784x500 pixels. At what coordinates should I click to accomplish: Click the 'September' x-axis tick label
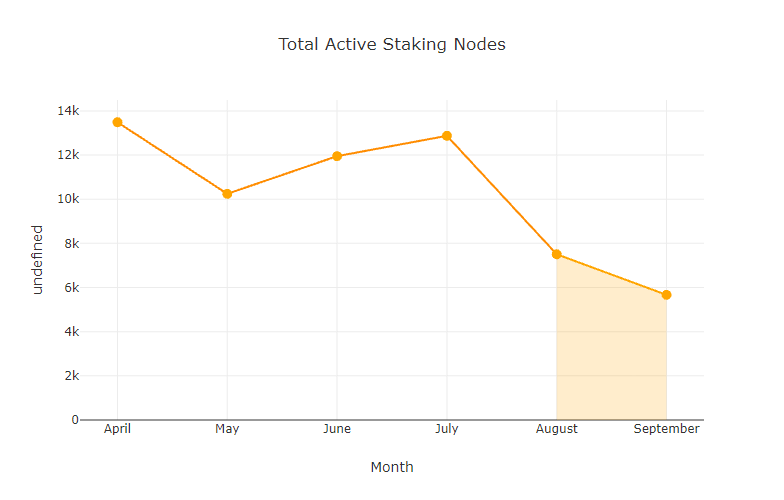click(x=666, y=429)
